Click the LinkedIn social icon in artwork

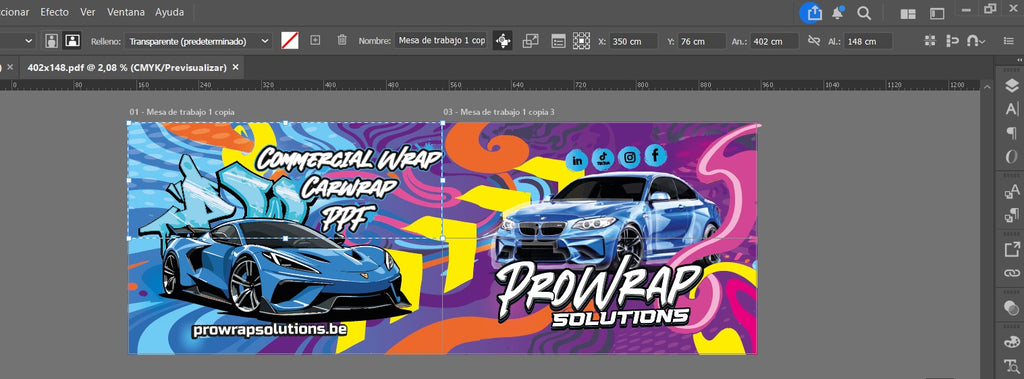(x=577, y=159)
